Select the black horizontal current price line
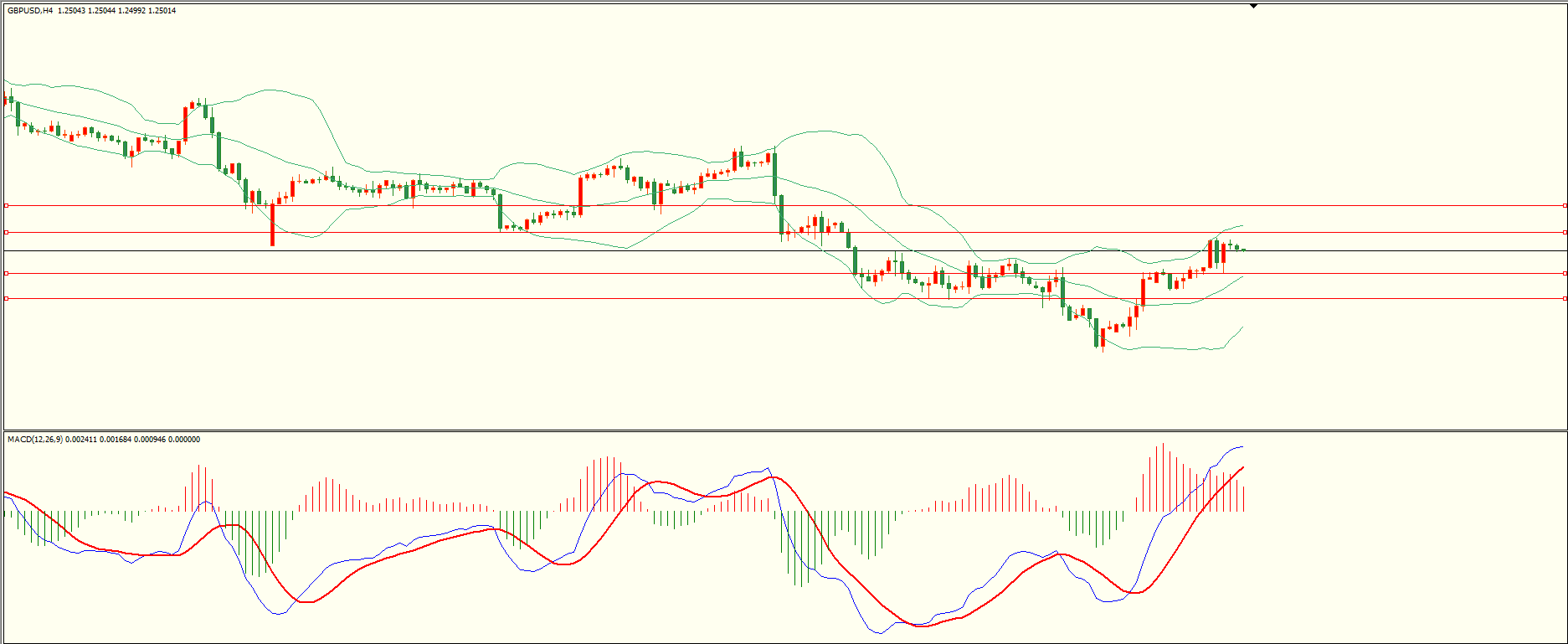This screenshot has width=1568, height=644. pos(586,250)
